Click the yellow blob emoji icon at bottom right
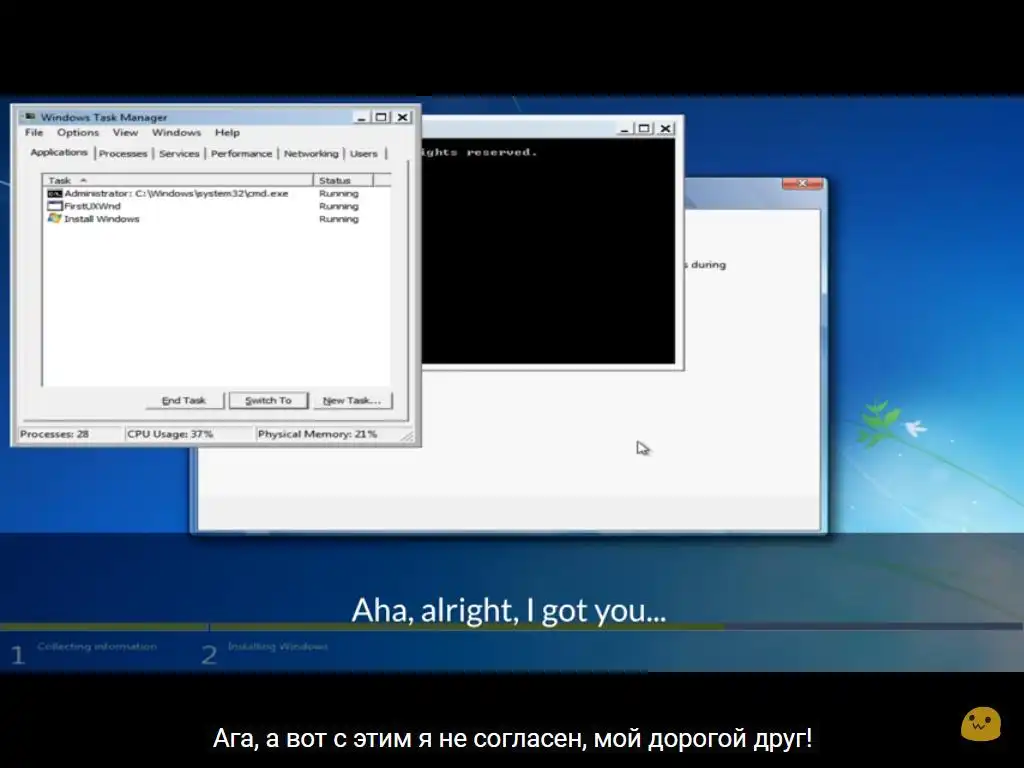Image resolution: width=1024 pixels, height=768 pixels. coord(981,724)
